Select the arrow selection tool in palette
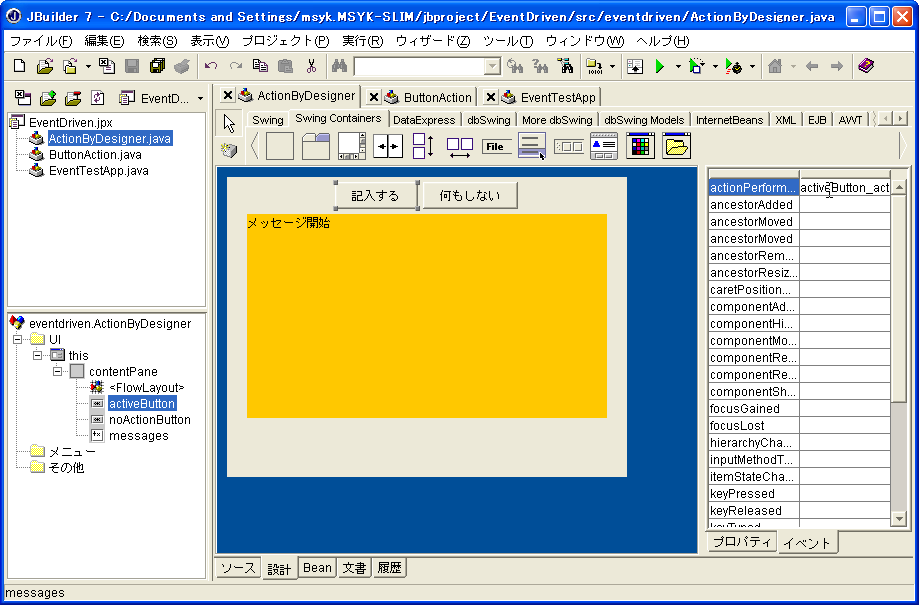The width and height of the screenshot is (919, 605). point(229,123)
